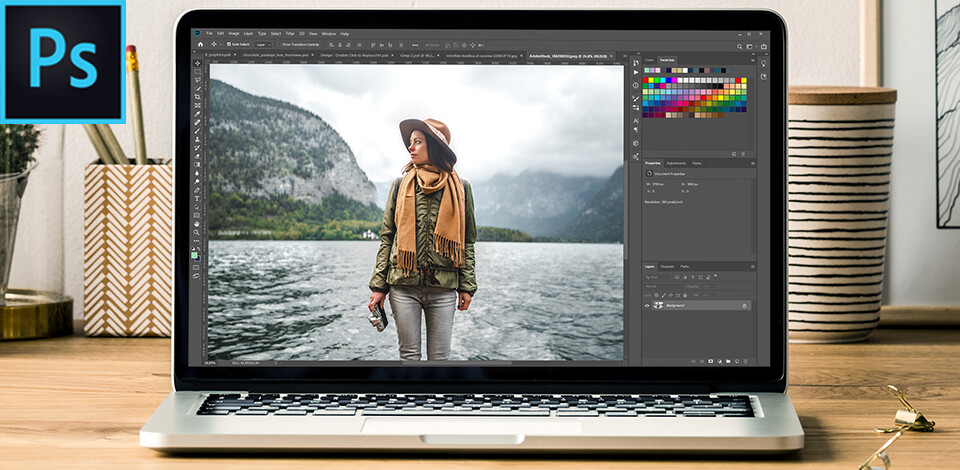Hide the Background layer with eye icon
Image resolution: width=960 pixels, height=470 pixels.
647,305
